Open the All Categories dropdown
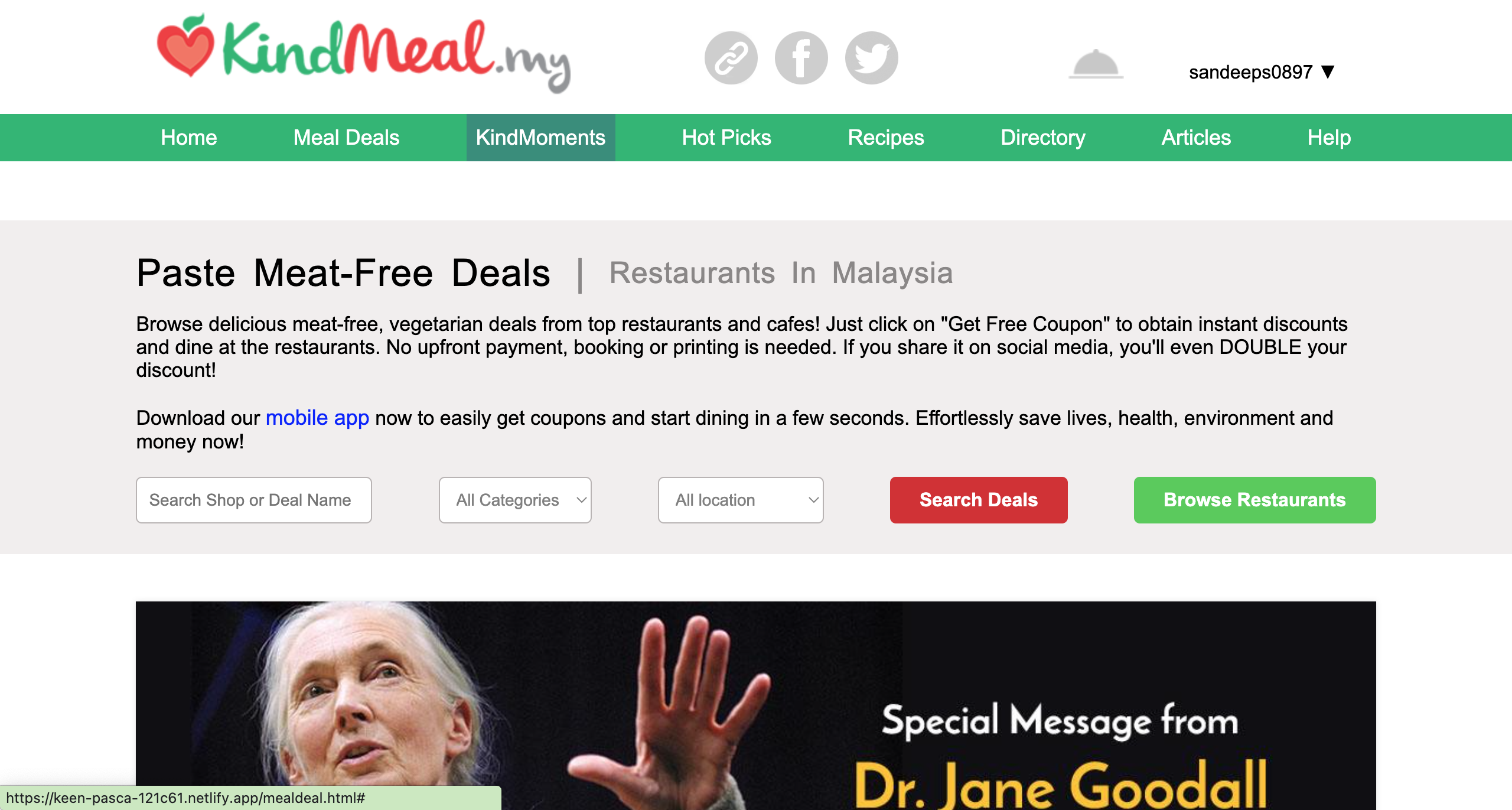 [x=515, y=500]
